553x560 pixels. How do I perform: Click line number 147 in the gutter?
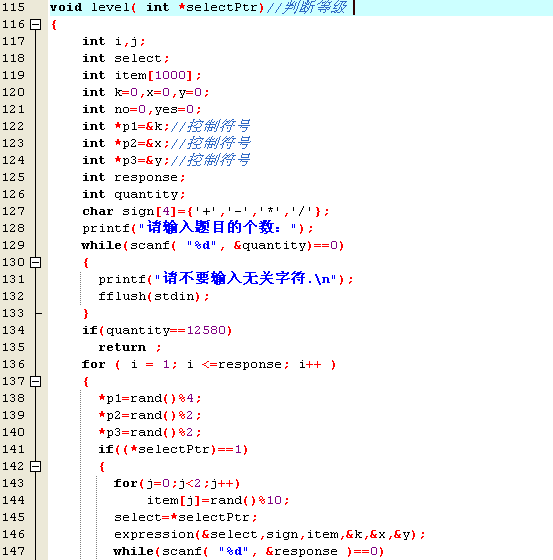click(x=14, y=551)
